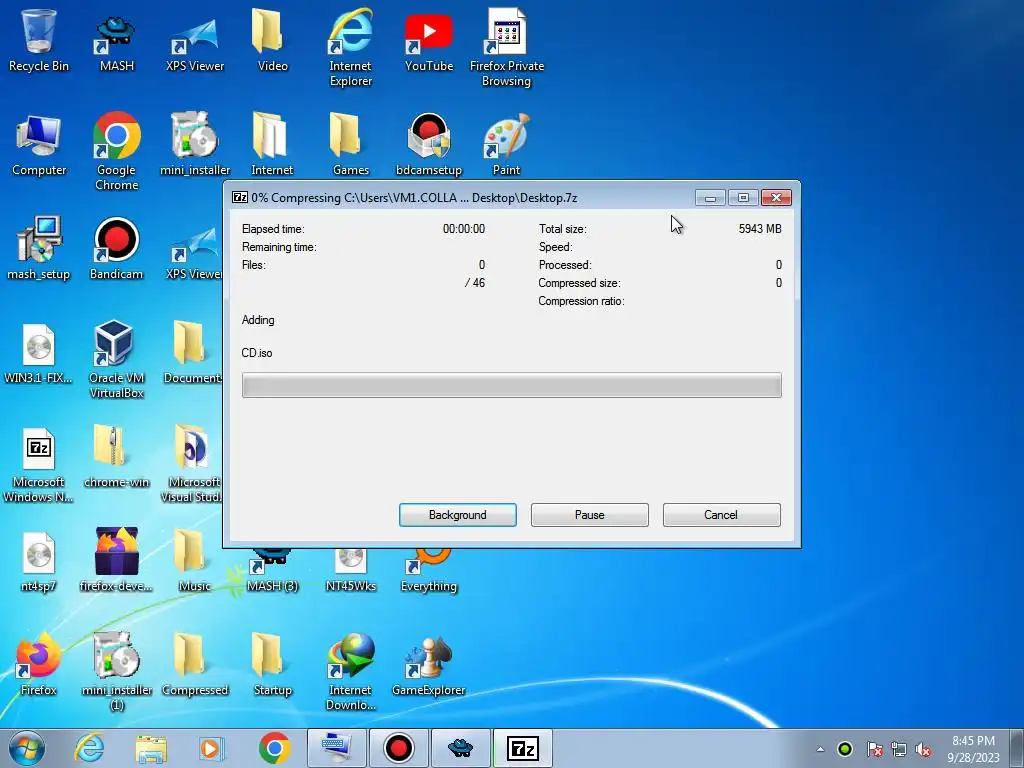Select the MASH shortcut on desktop

click(x=116, y=43)
